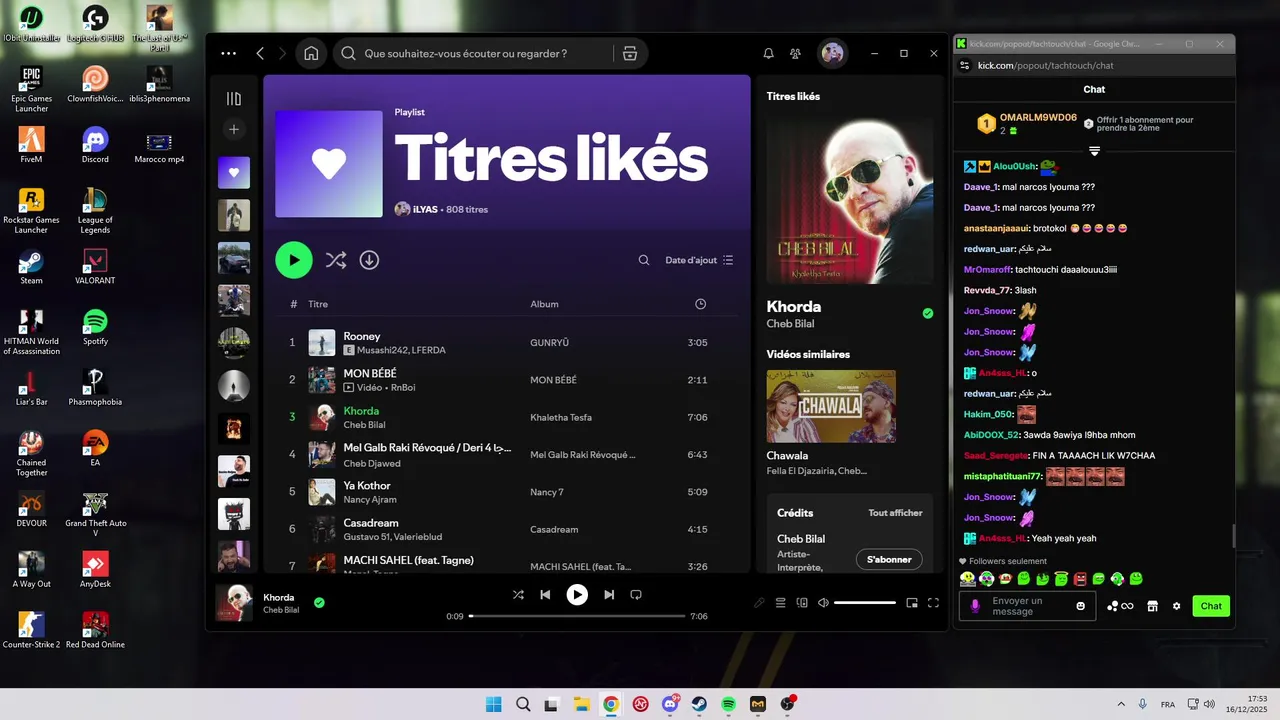
Task: Open the Kick points infinity icon
Action: click(1120, 606)
